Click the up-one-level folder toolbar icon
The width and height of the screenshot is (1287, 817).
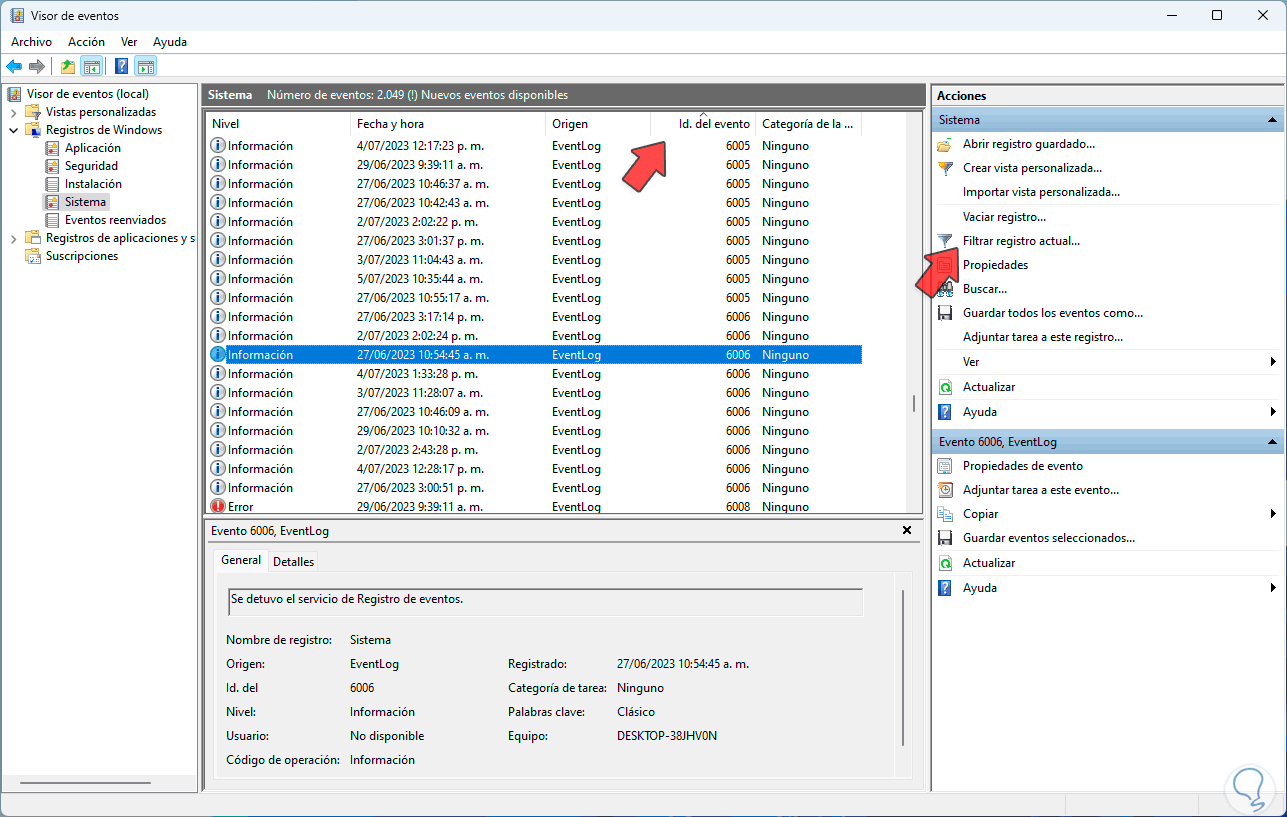point(67,67)
